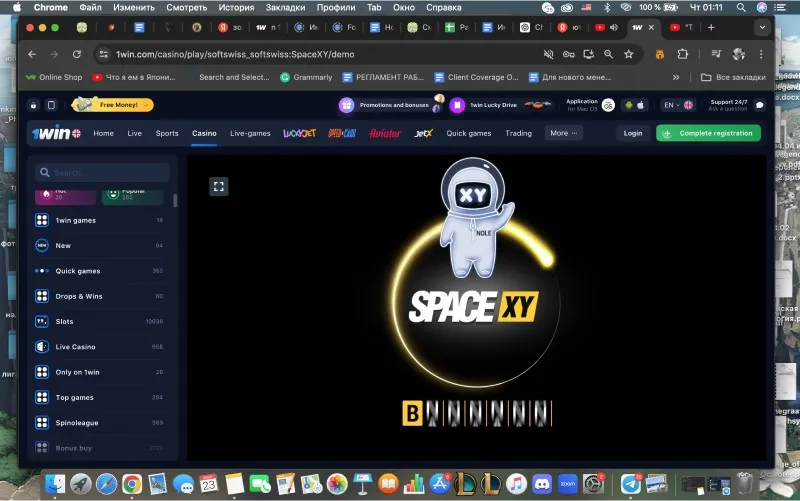Download the Mac OS application

(x=590, y=105)
